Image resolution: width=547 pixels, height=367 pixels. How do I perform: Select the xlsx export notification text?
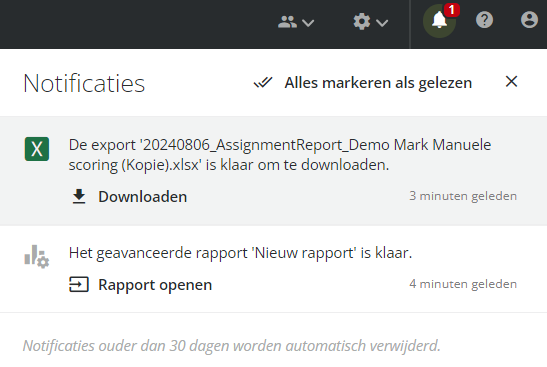point(280,155)
